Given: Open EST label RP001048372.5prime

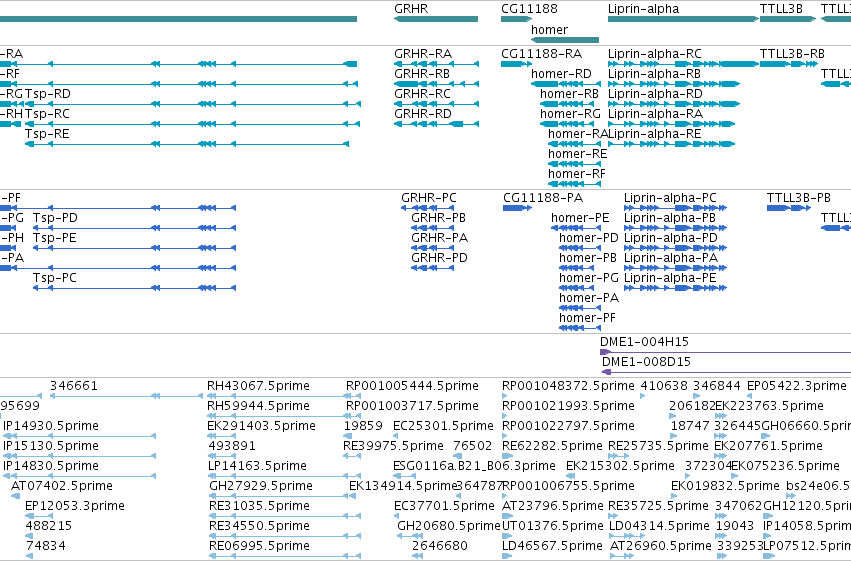Looking at the screenshot, I should [x=568, y=386].
